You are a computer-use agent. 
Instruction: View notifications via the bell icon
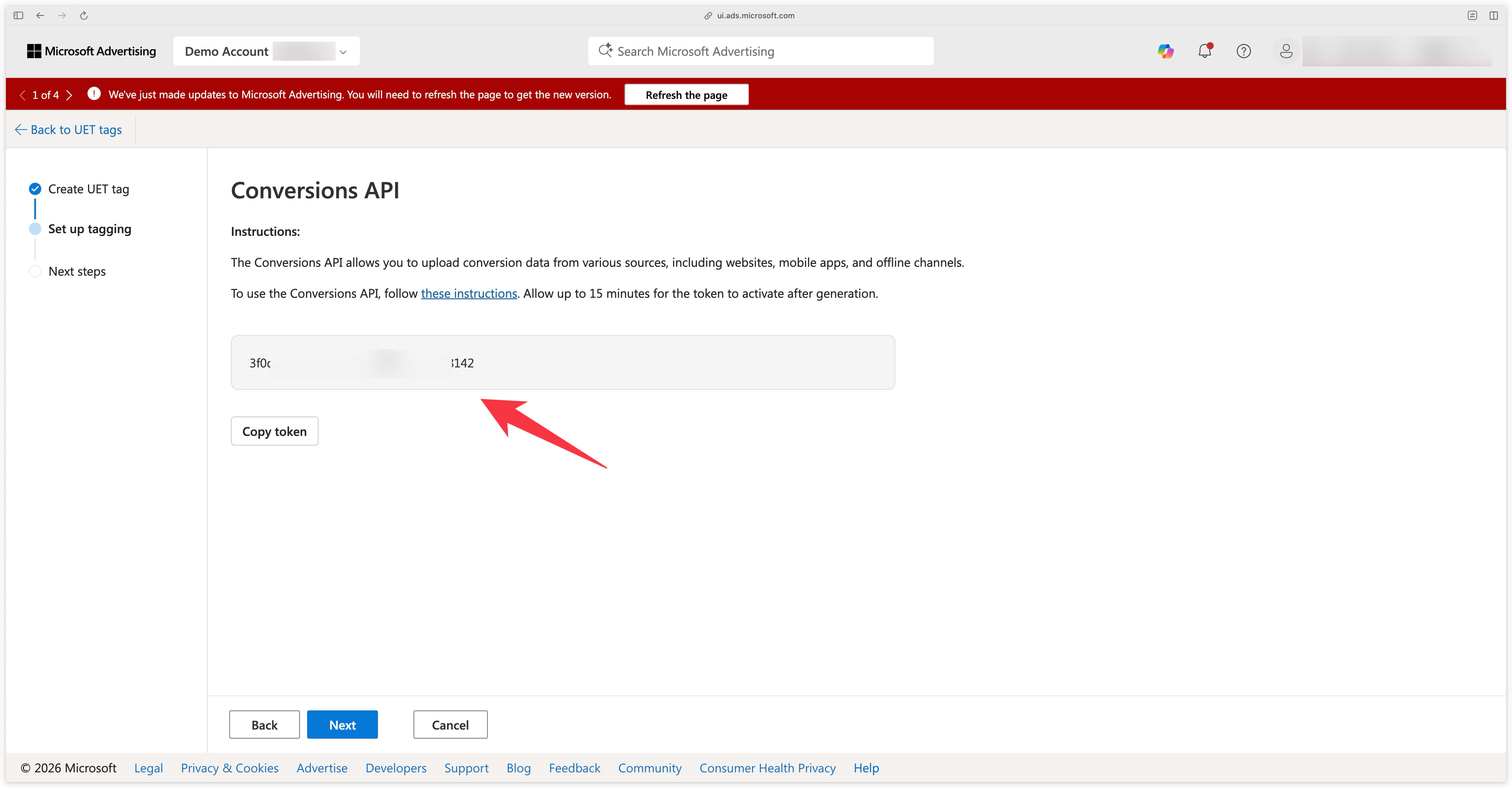(x=1205, y=51)
